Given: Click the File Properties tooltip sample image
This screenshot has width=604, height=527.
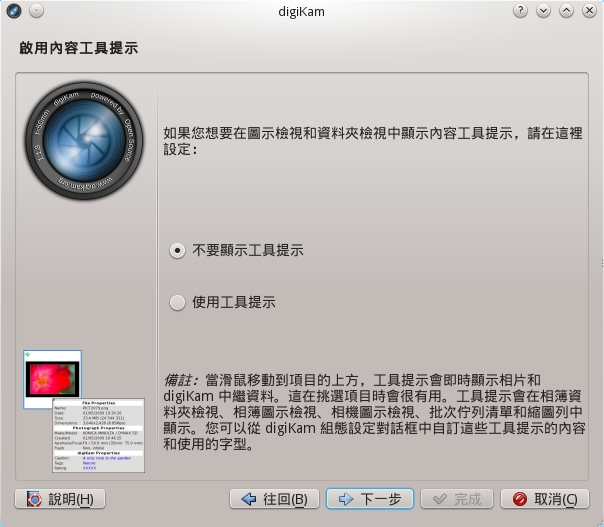Looking at the screenshot, I should coord(99,435).
